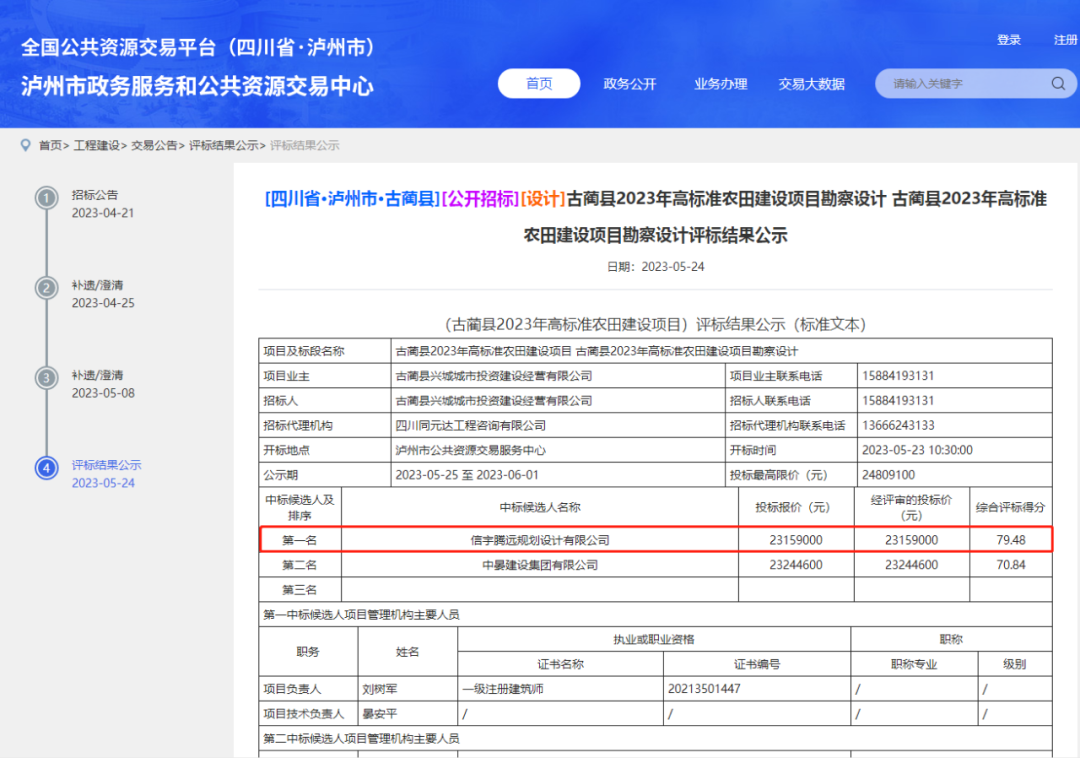Click the highlighted step circle 4 评标结果公示

(x=47, y=468)
